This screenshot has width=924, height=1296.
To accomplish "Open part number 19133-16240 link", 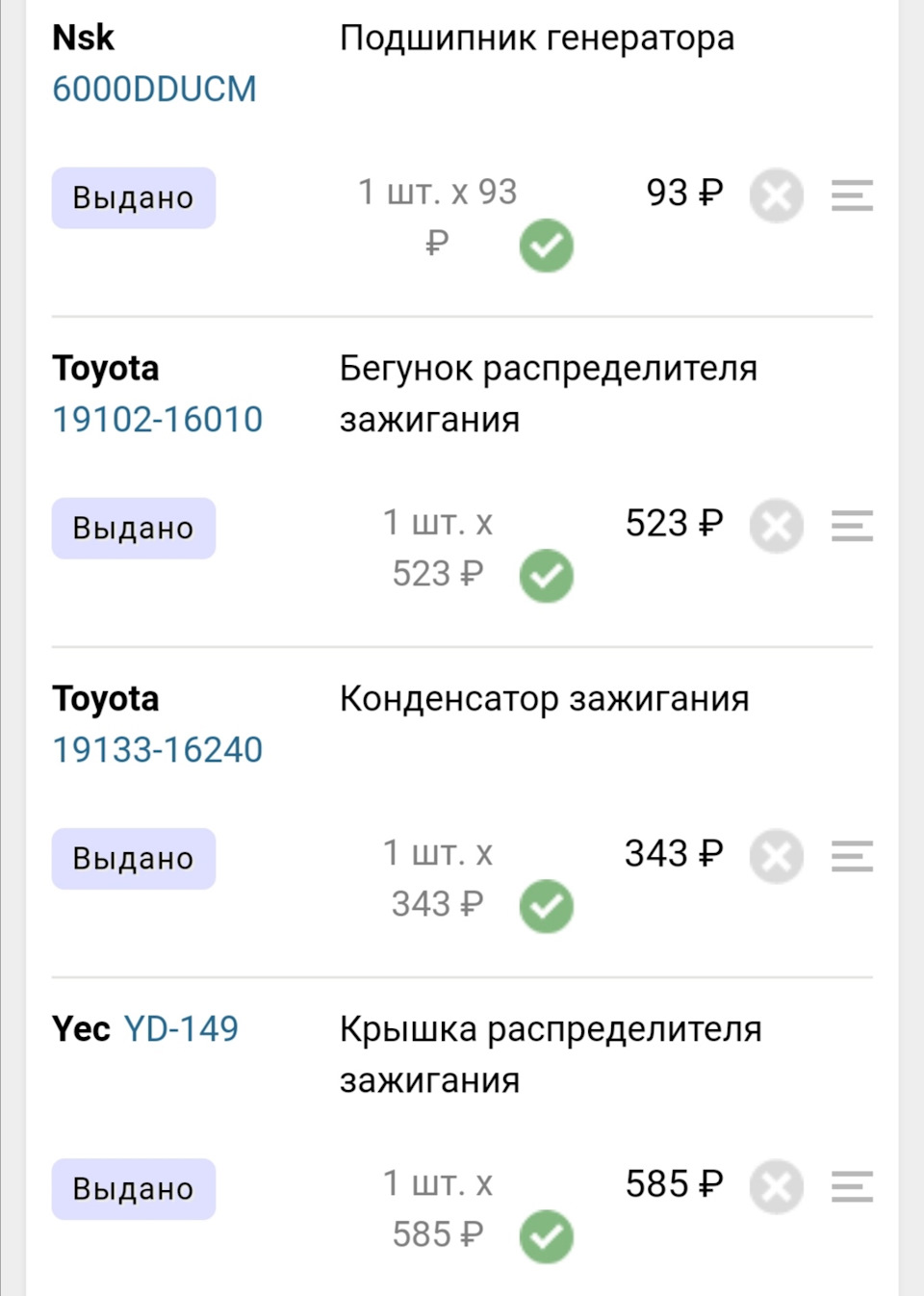I will pos(157,749).
